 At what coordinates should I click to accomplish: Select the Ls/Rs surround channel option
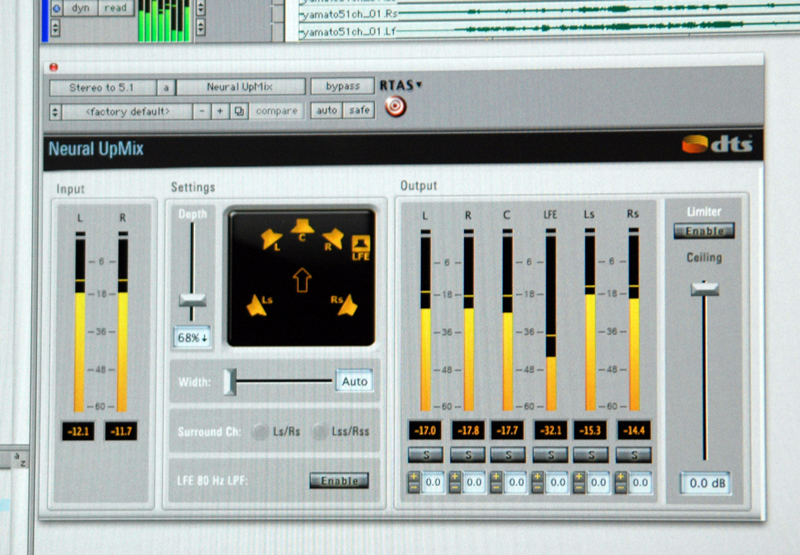click(x=260, y=431)
